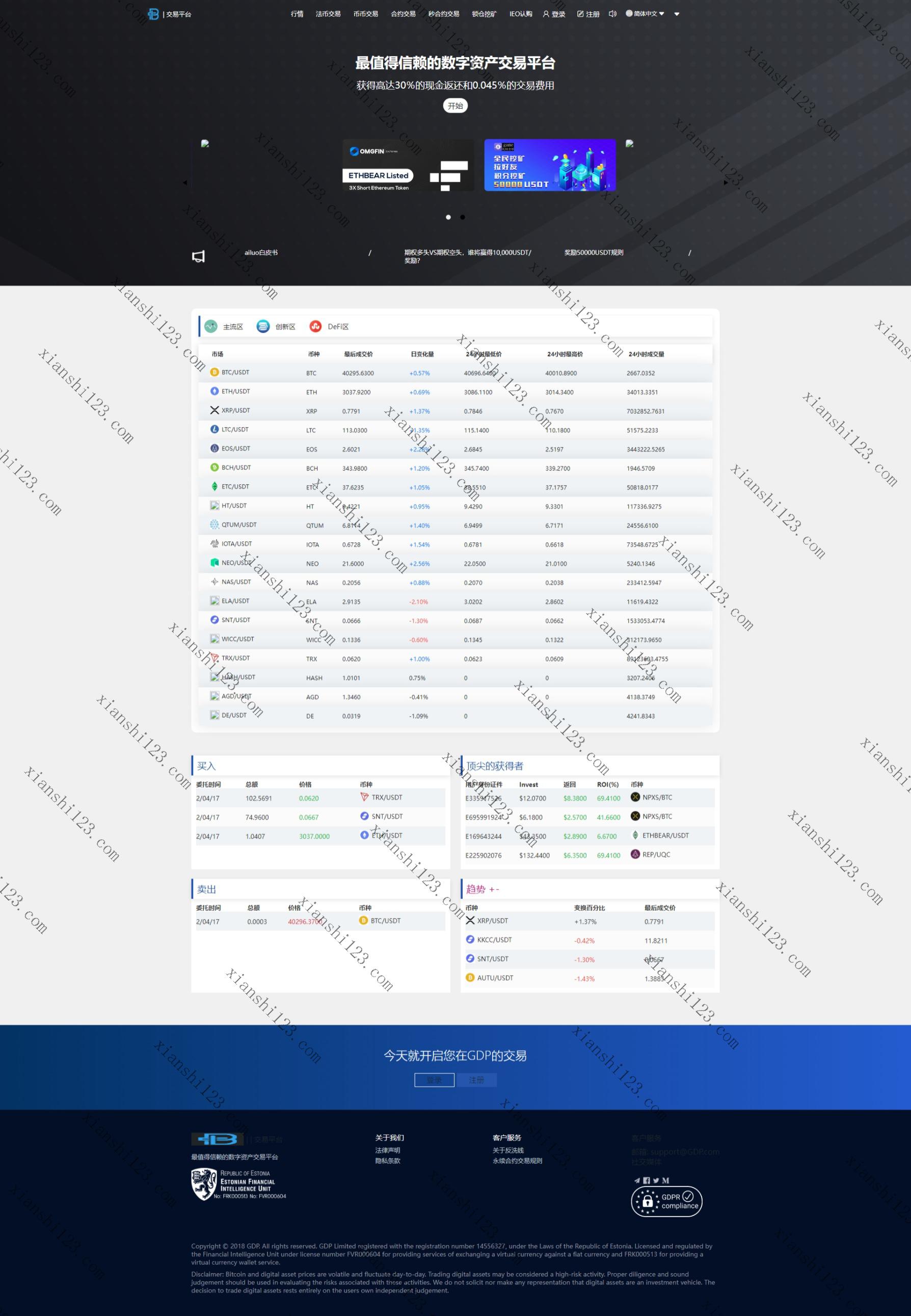Open the ailuo白皮书 announcement
The image size is (911, 1316).
click(x=261, y=252)
